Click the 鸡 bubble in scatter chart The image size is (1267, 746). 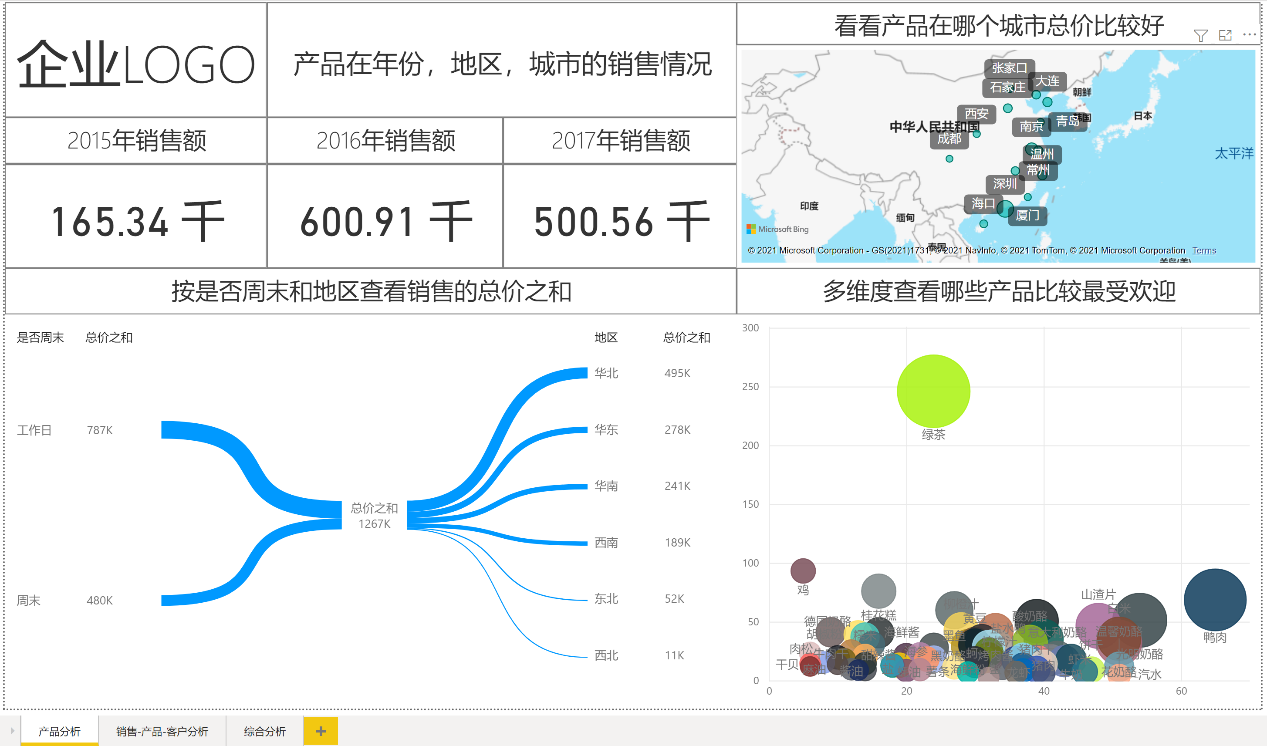pyautogui.click(x=803, y=571)
